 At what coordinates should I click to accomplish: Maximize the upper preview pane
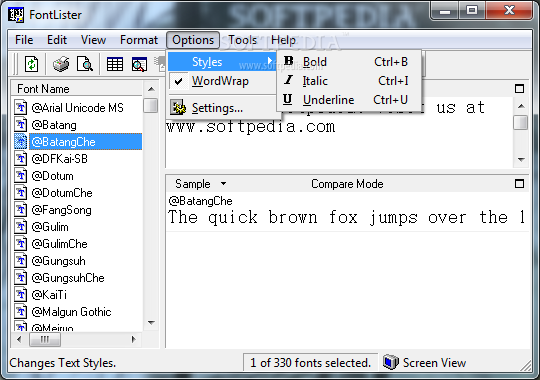519,89
